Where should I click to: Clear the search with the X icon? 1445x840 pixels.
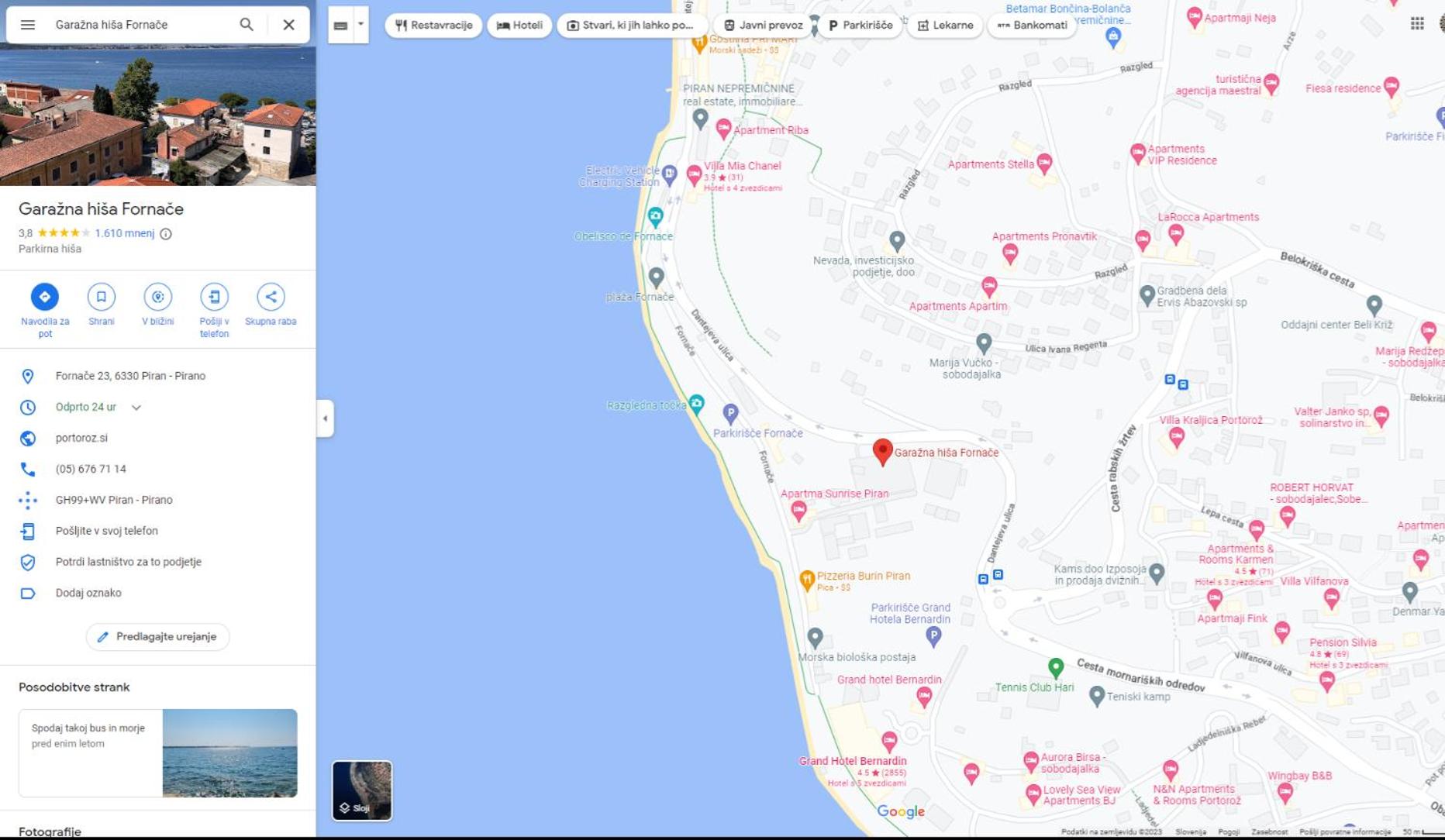click(288, 25)
